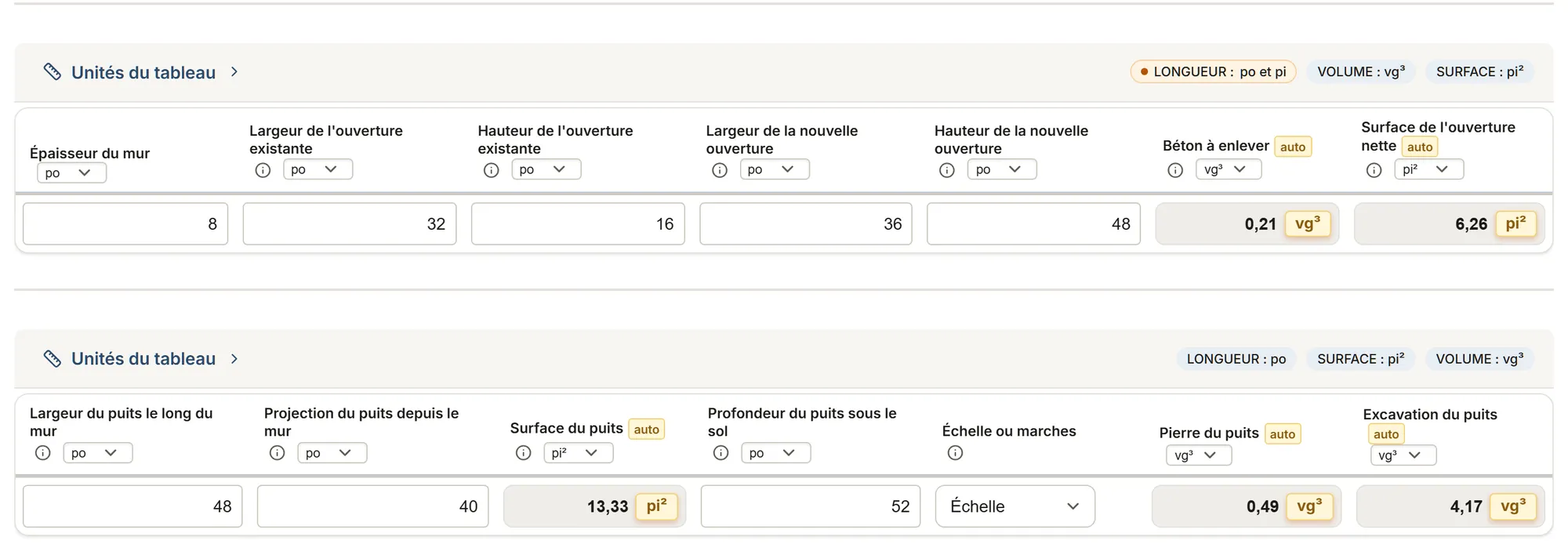Show the info icon for Surface du puits
The image size is (1568, 551).
pos(523,453)
